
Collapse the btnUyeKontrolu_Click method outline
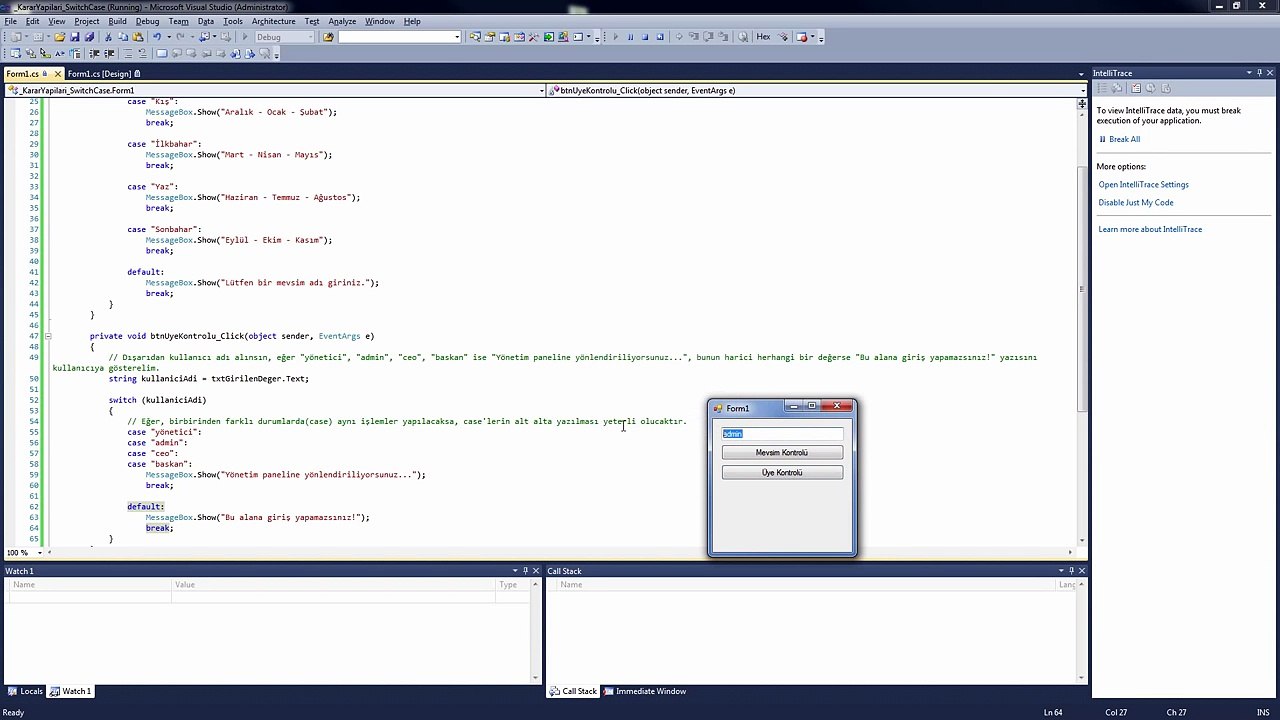tap(48, 336)
